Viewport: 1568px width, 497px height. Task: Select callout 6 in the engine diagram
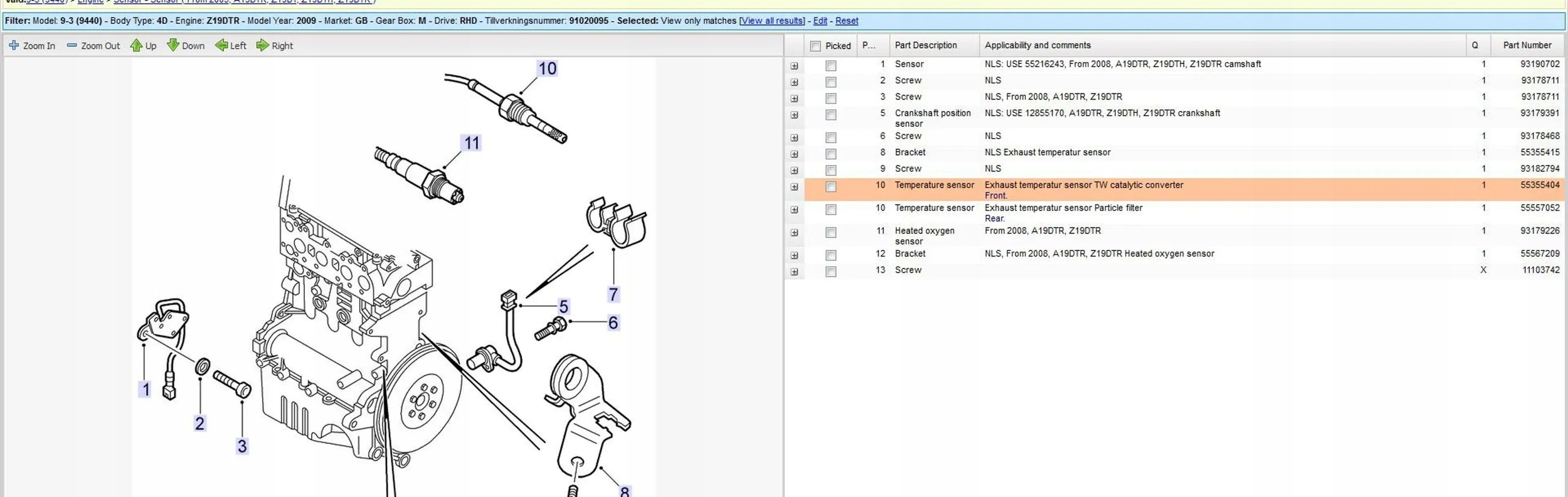(613, 323)
